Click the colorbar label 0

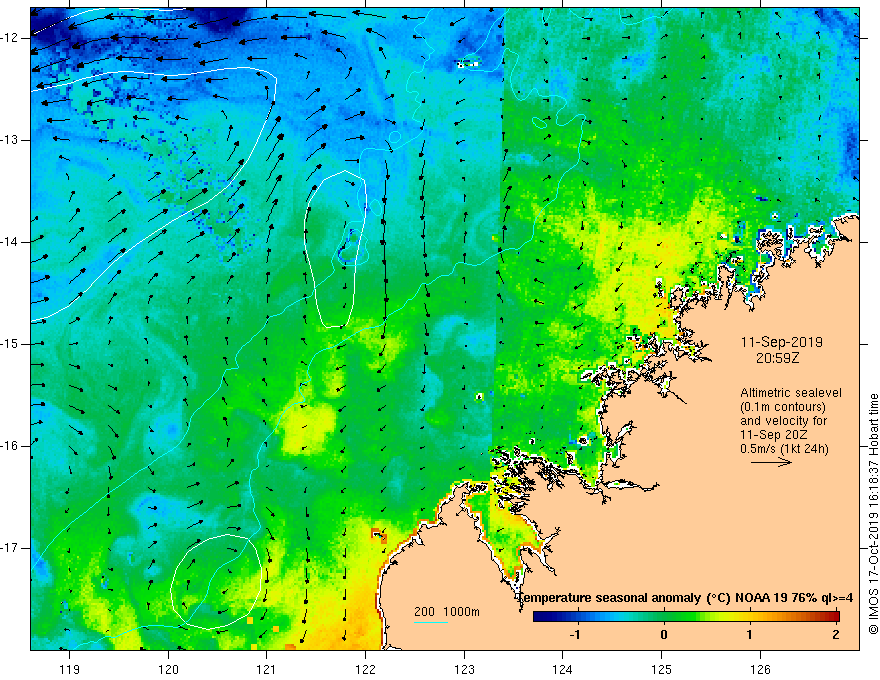[664, 635]
